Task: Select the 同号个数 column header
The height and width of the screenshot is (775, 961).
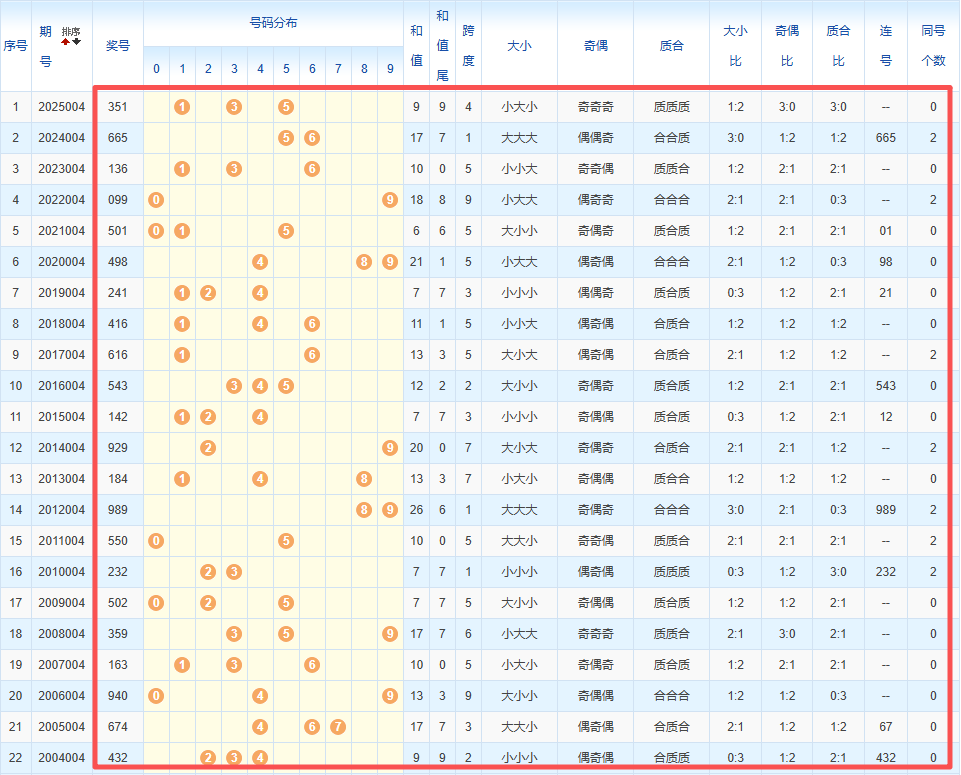Action: click(x=933, y=45)
